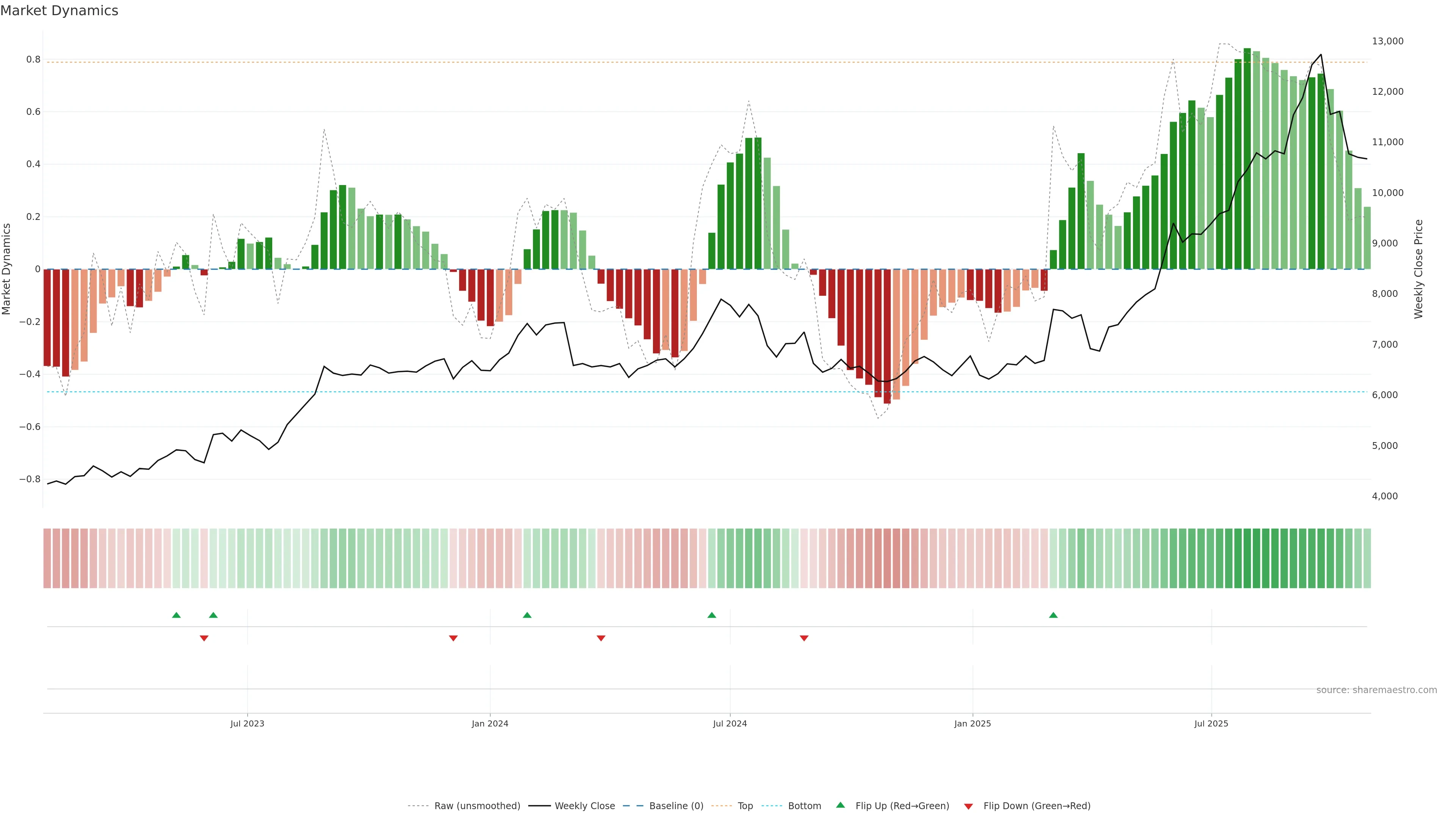This screenshot has width=1456, height=819.
Task: Click the leftmost red flip-down triangle marker
Action: tap(204, 638)
